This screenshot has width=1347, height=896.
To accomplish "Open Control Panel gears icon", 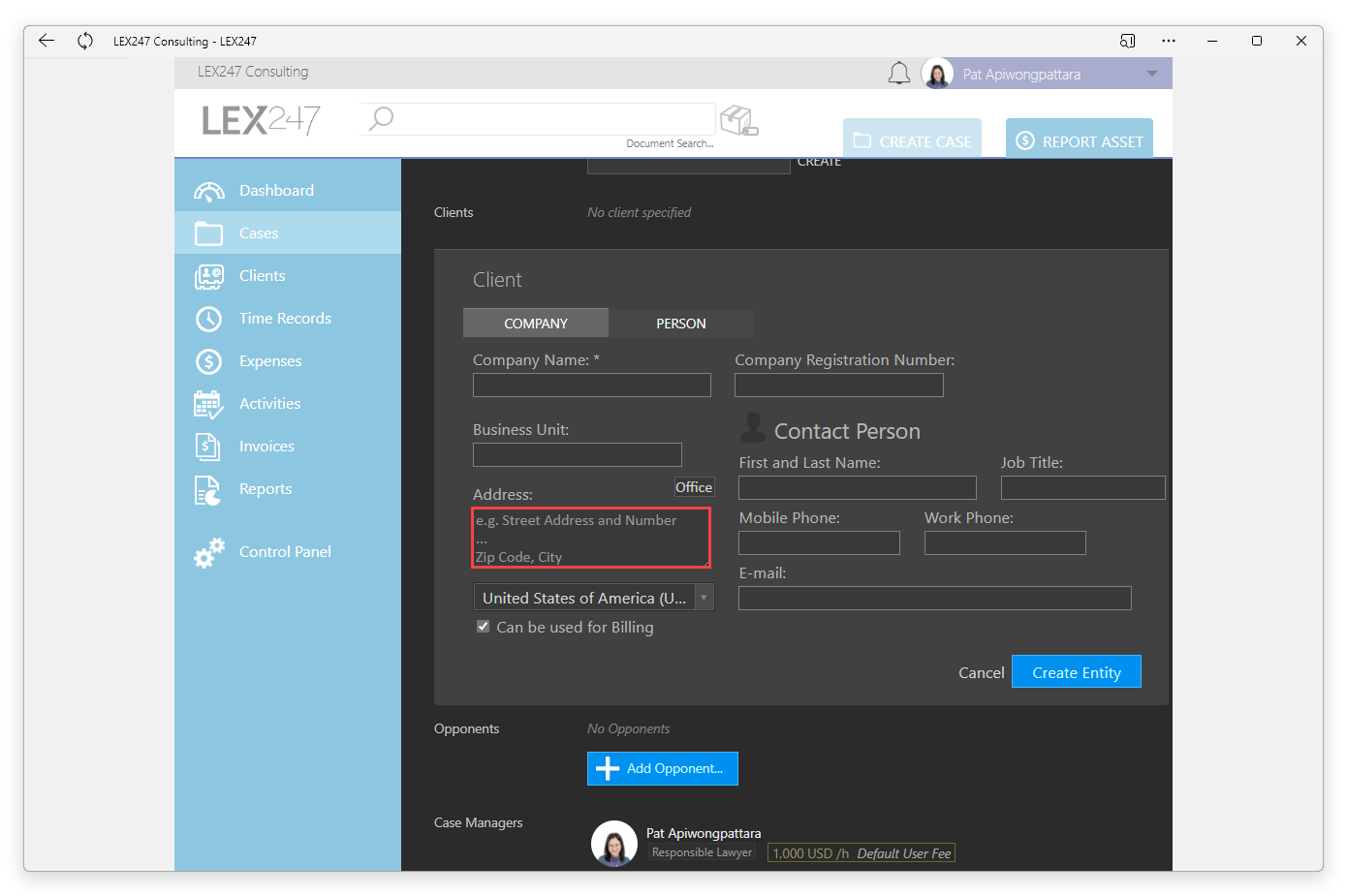I will coord(208,552).
